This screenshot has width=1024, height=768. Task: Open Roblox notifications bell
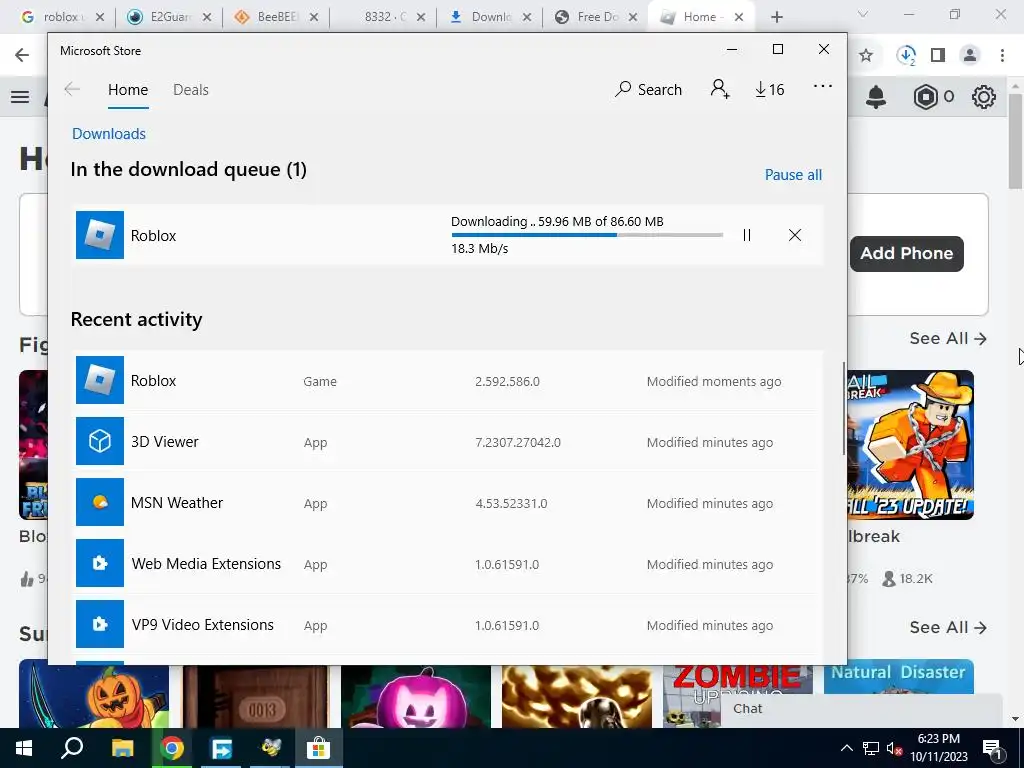click(x=876, y=97)
